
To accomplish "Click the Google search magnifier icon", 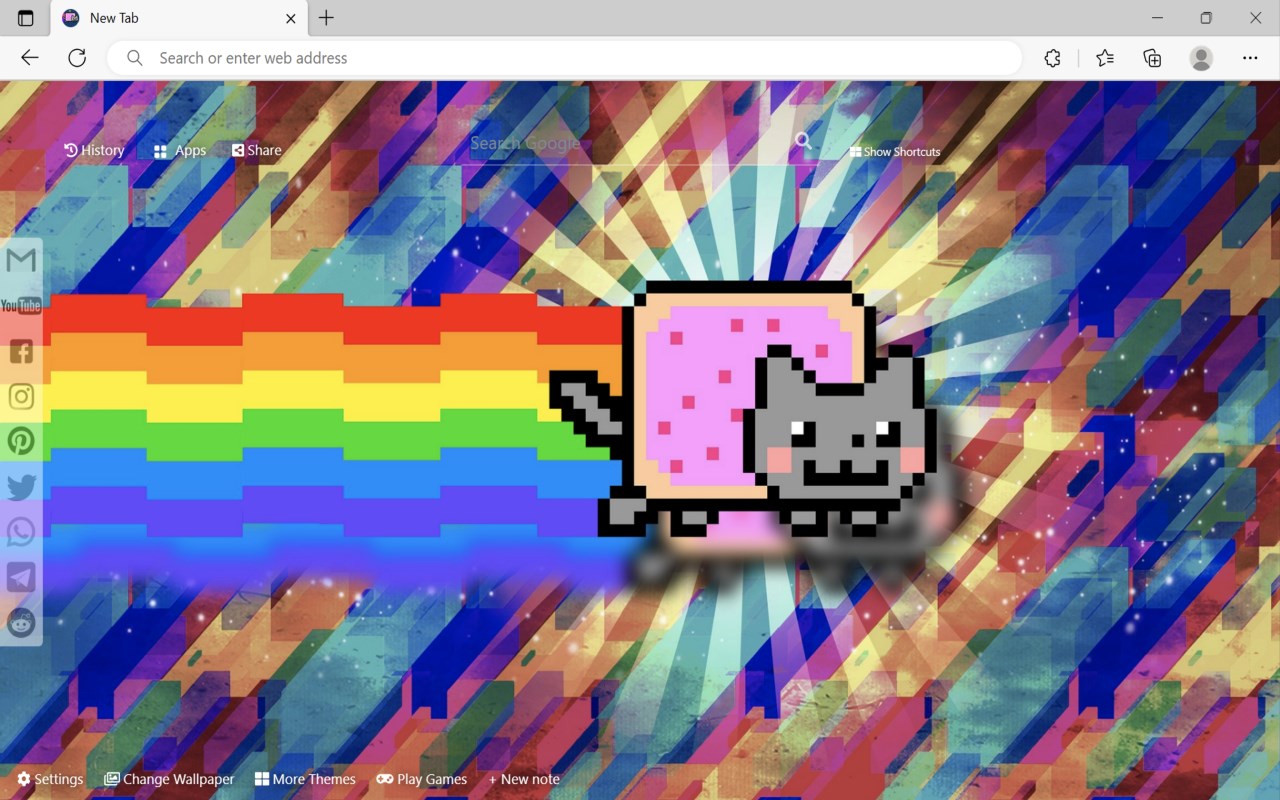I will click(803, 141).
